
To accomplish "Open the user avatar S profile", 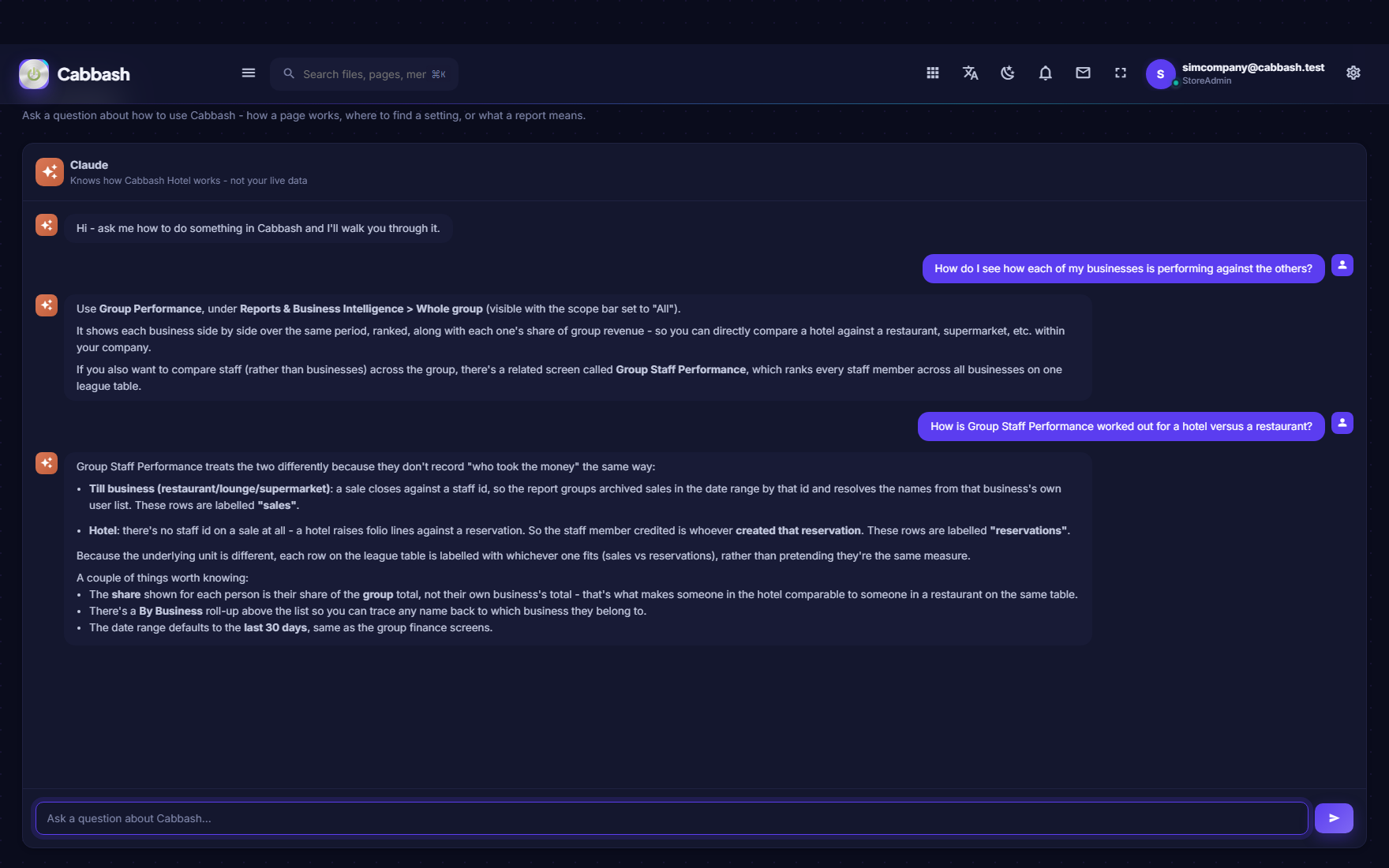I will point(1160,74).
